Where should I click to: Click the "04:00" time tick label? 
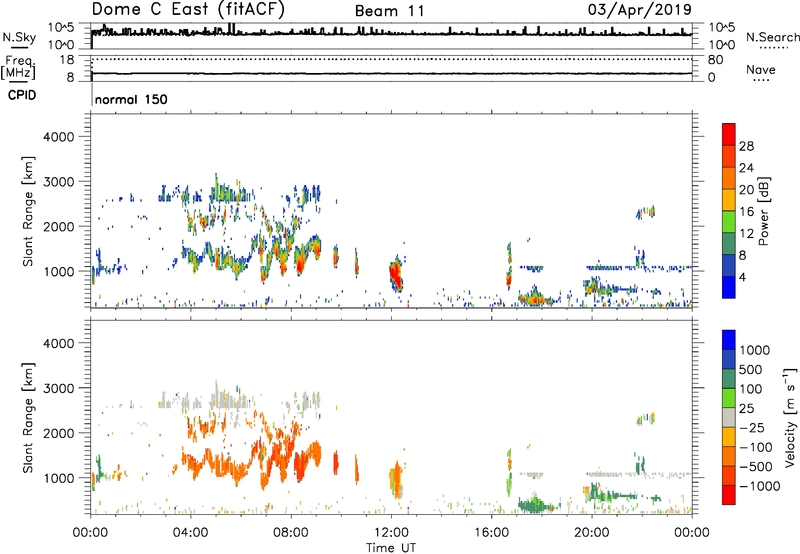coord(190,533)
